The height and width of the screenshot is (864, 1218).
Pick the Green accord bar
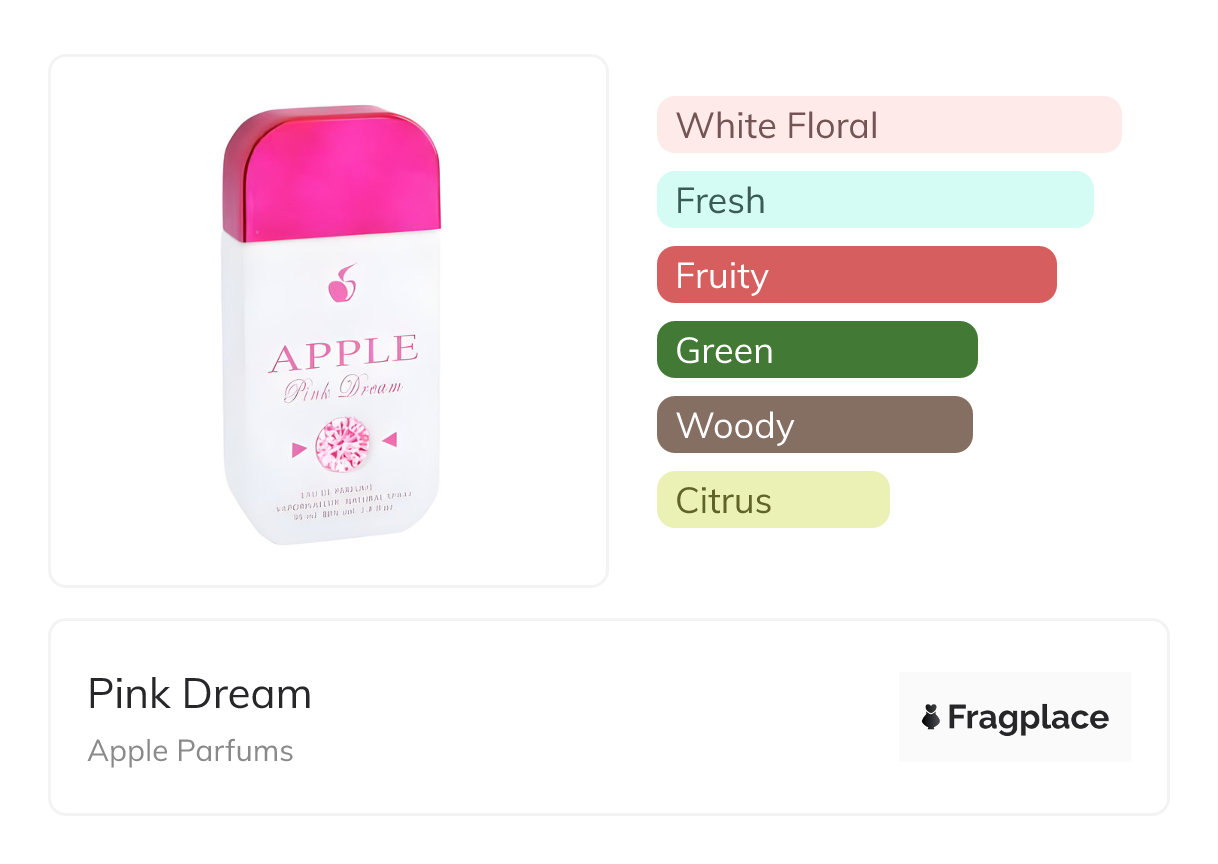(x=816, y=350)
